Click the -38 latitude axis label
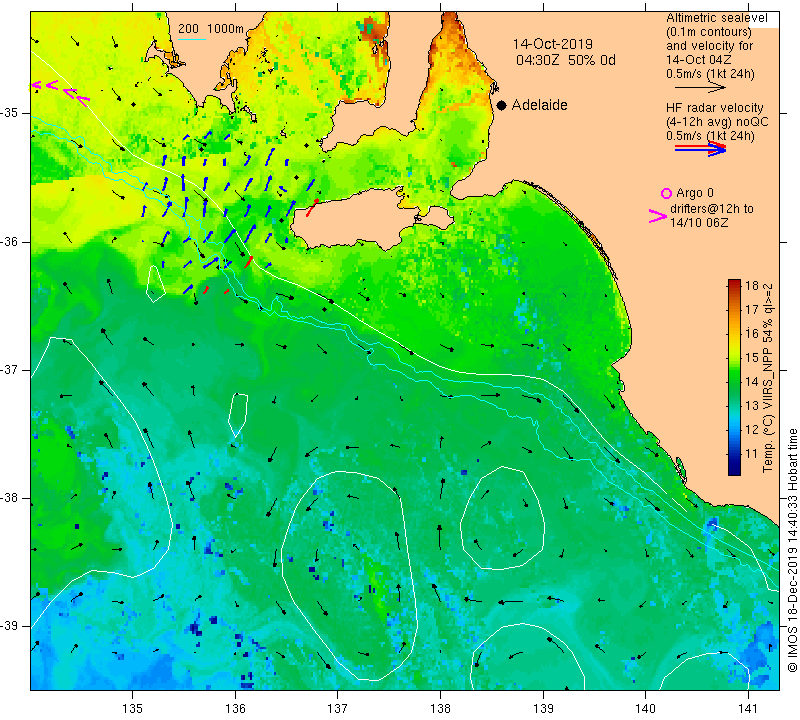This screenshot has width=800, height=720. coord(11,498)
